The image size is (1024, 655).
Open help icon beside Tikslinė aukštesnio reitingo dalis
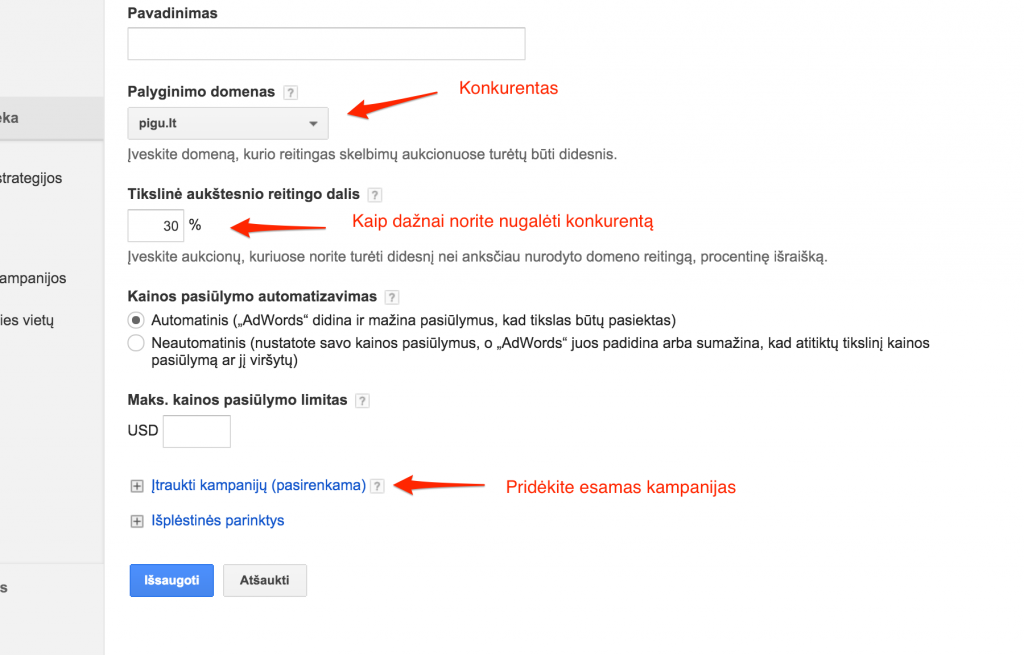point(375,195)
